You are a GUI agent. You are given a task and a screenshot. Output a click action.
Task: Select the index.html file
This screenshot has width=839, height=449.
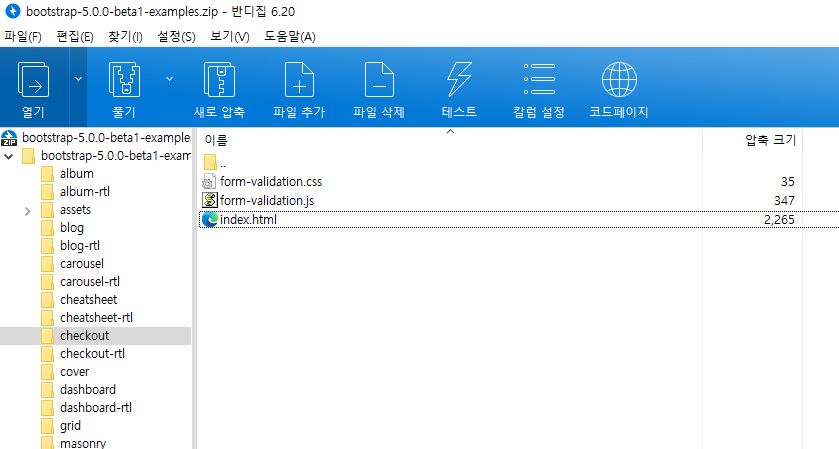[248, 219]
